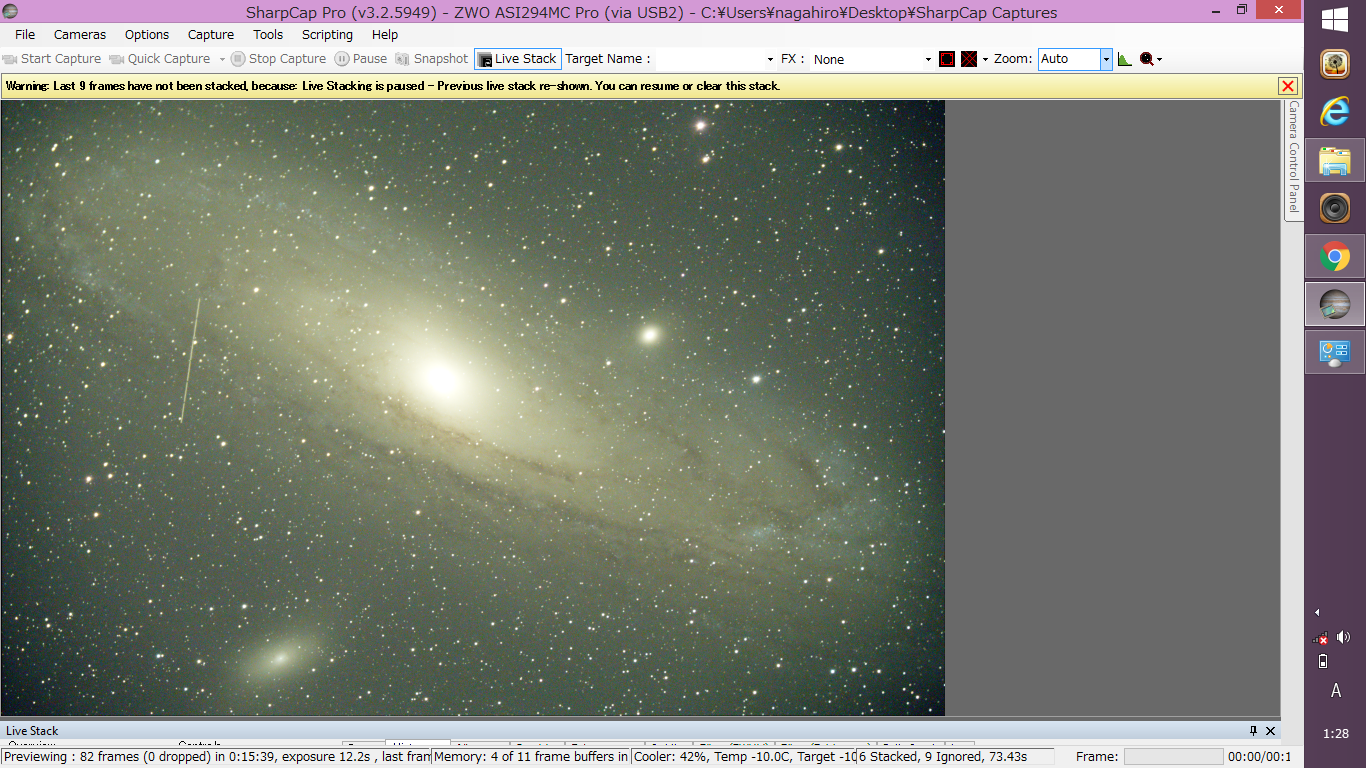Click the top orange app taskbar icon
This screenshot has width=1366, height=768.
click(x=1335, y=64)
